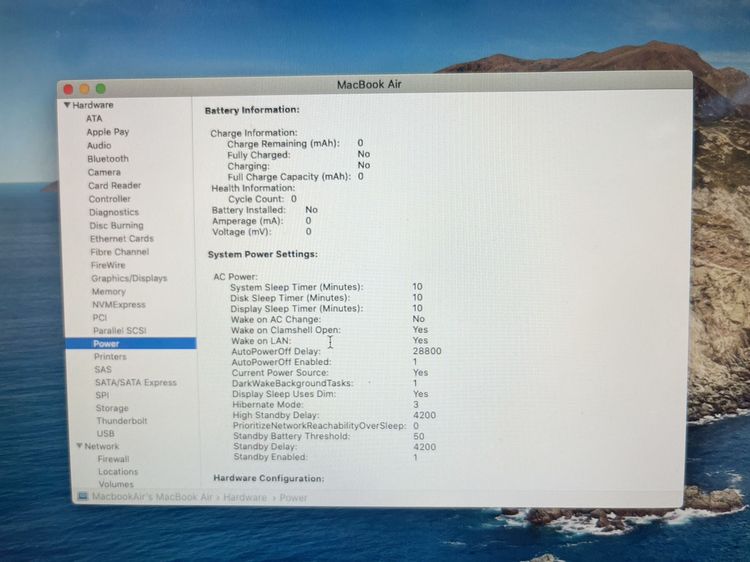
Task: Open USB device tree
Action: pos(105,433)
